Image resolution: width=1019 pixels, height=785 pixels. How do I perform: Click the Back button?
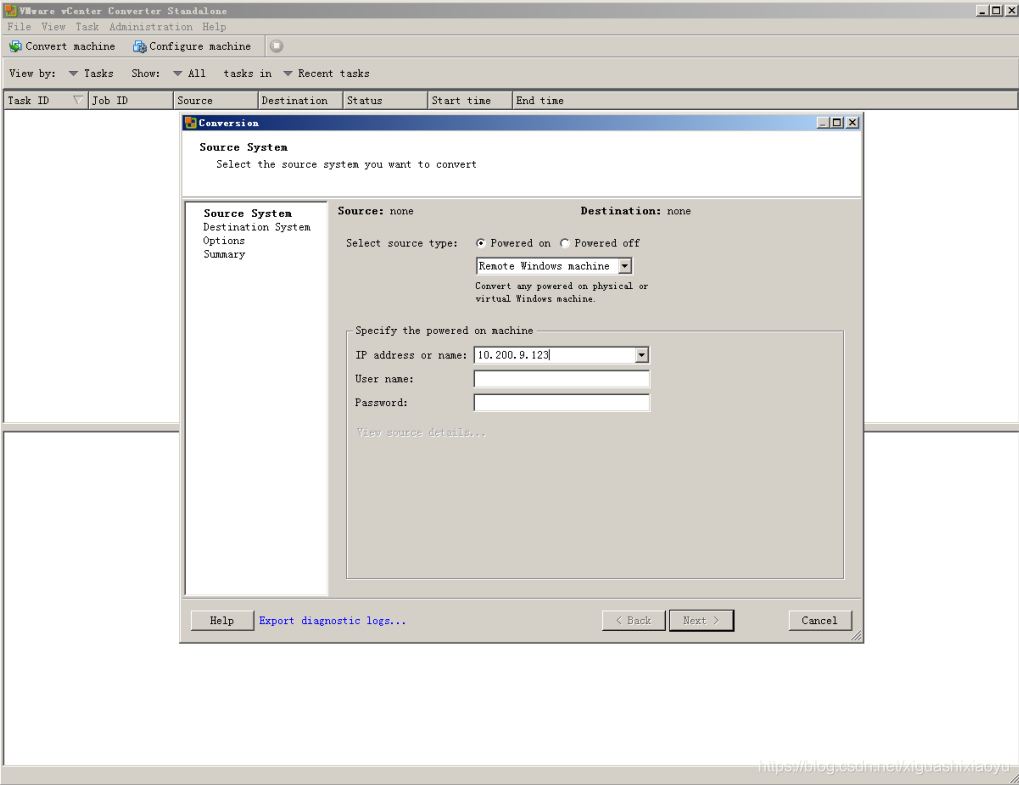pyautogui.click(x=634, y=621)
